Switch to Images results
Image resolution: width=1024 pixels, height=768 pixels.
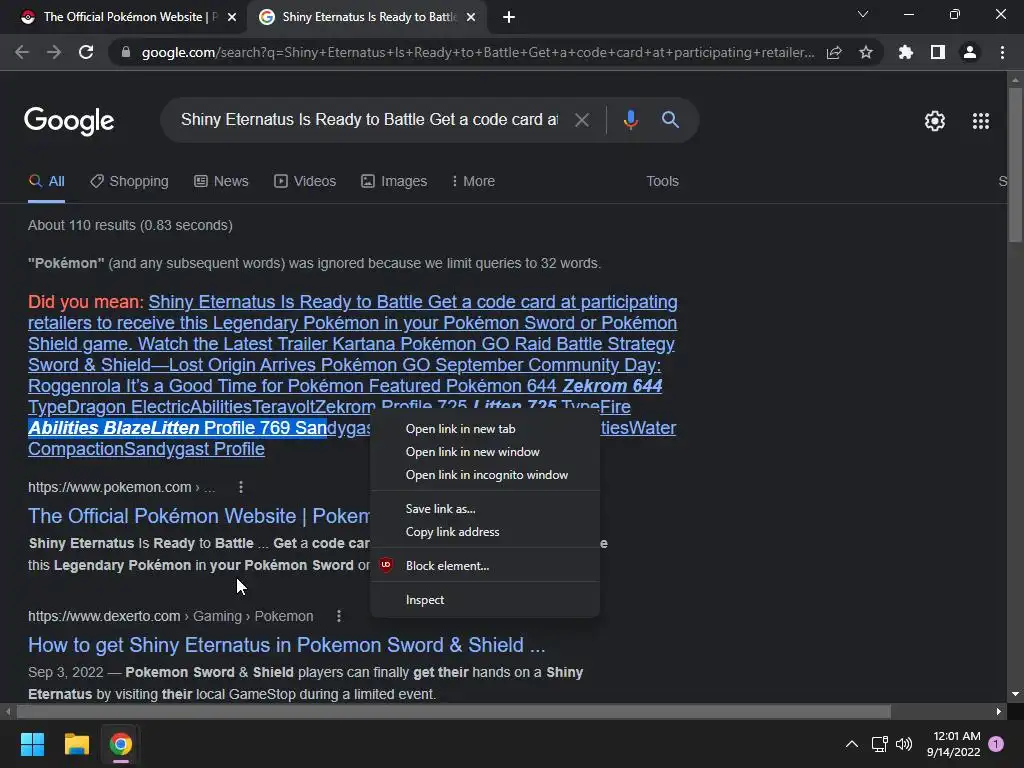tap(394, 182)
